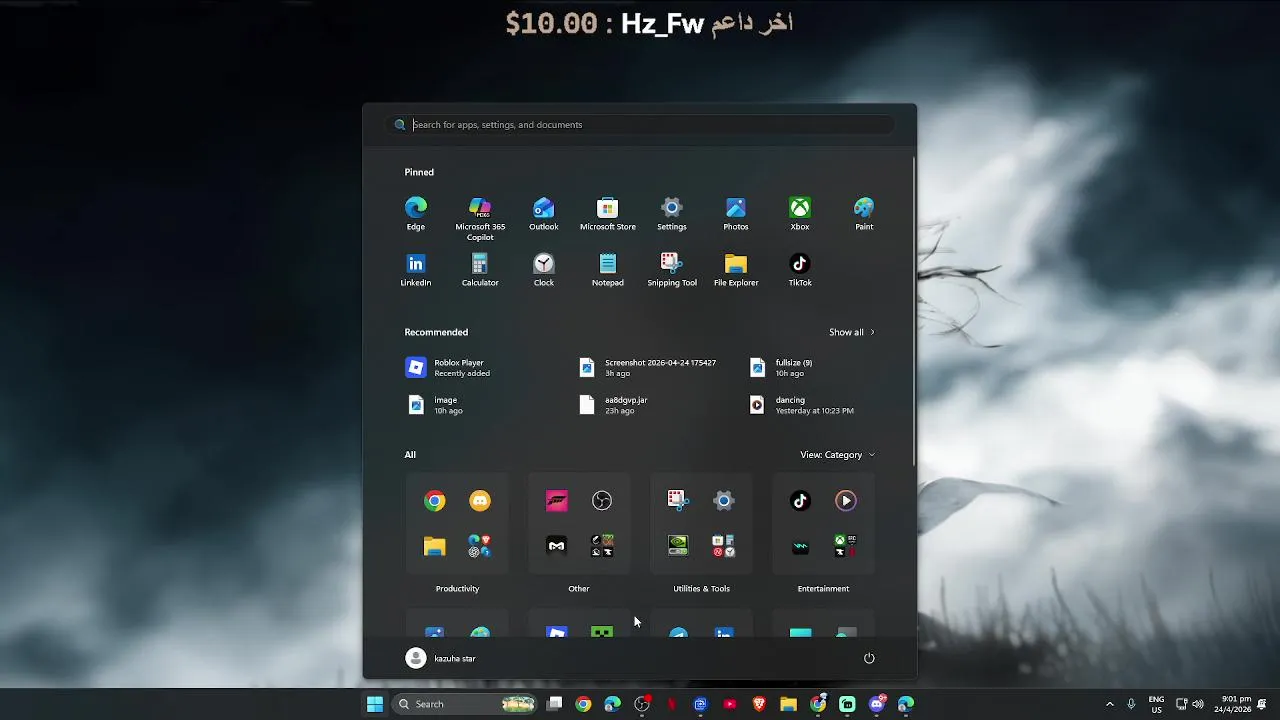The image size is (1280, 720).
Task: Switch input language ENG US in tray
Action: tap(1156, 704)
